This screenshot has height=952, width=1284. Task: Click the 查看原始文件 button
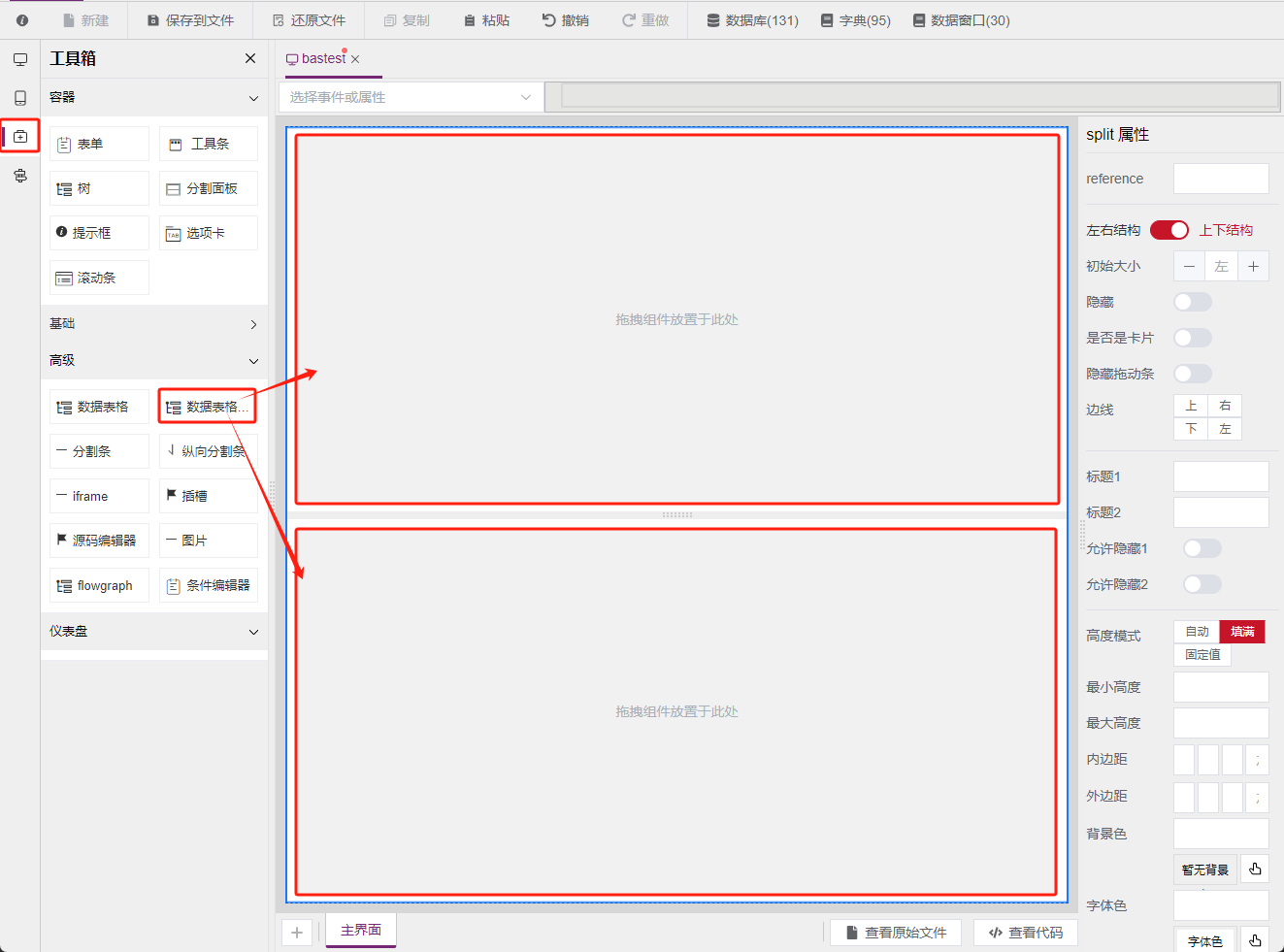point(895,933)
